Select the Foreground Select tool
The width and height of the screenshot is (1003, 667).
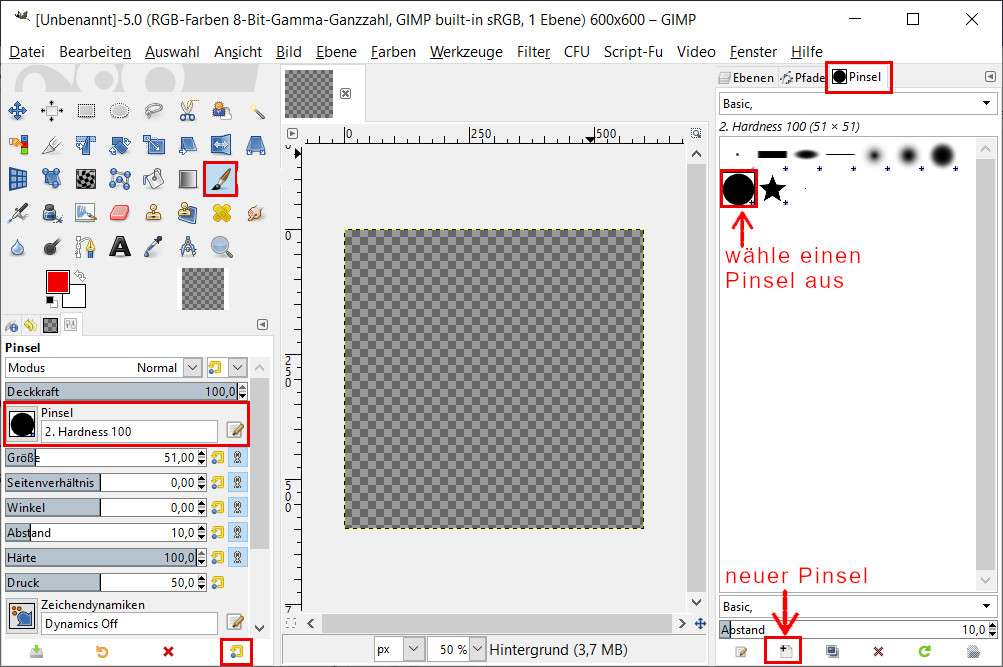221,111
